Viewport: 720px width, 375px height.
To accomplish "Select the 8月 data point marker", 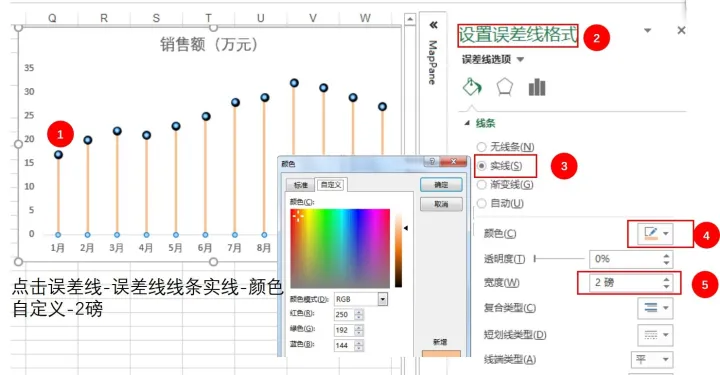I will 264,97.
